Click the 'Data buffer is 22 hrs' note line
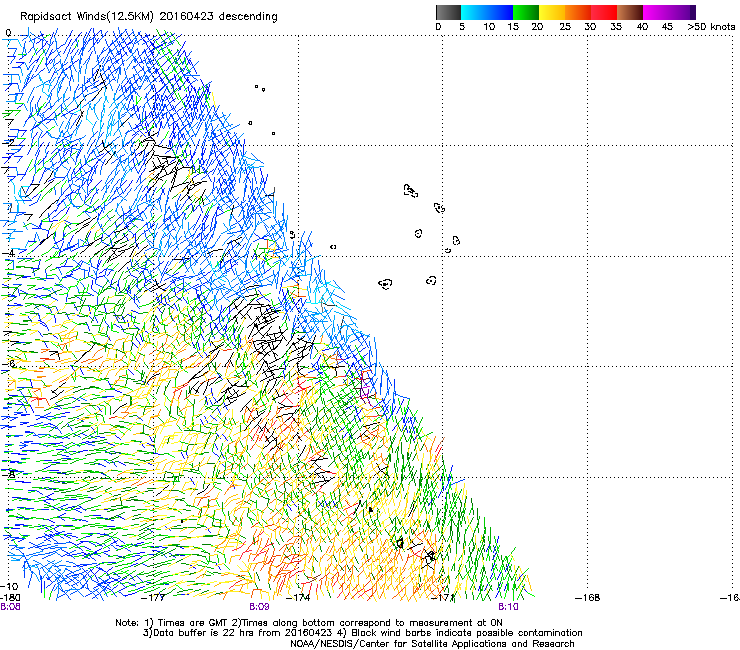 click(x=362, y=633)
